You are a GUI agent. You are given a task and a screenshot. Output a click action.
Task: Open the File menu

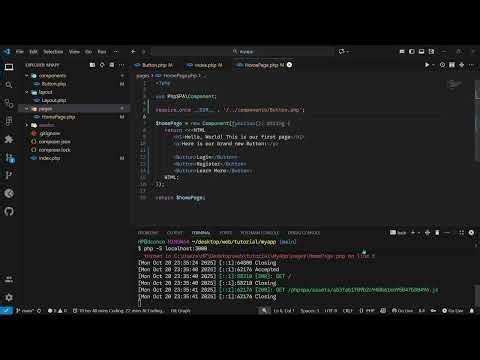(20, 52)
